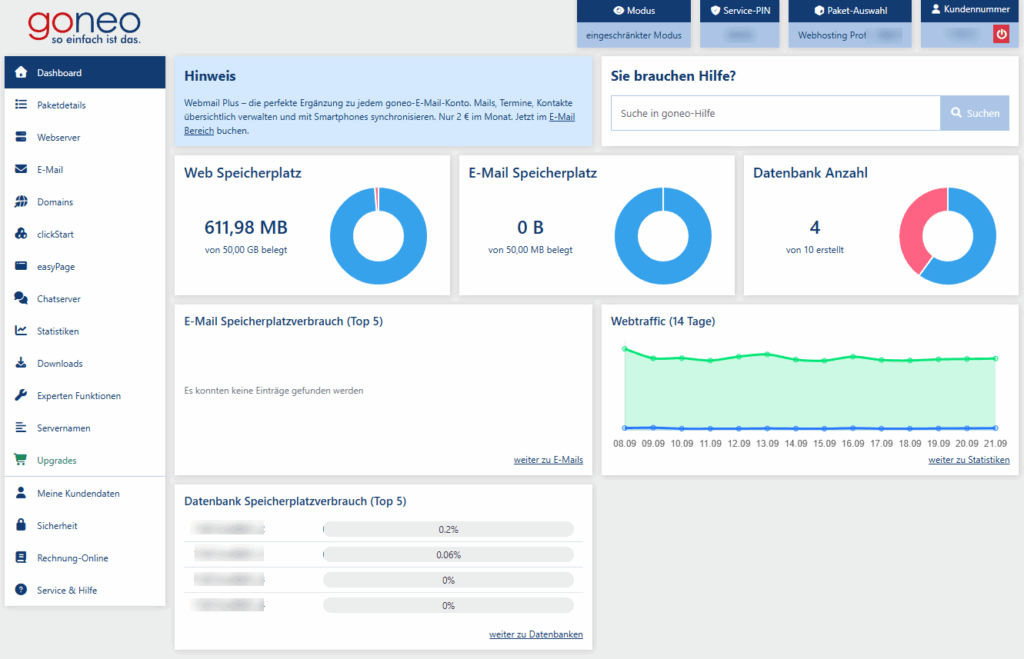Click the 'Suche in goneo-Hilfe' search field
The height and width of the screenshot is (659, 1024).
tap(775, 113)
